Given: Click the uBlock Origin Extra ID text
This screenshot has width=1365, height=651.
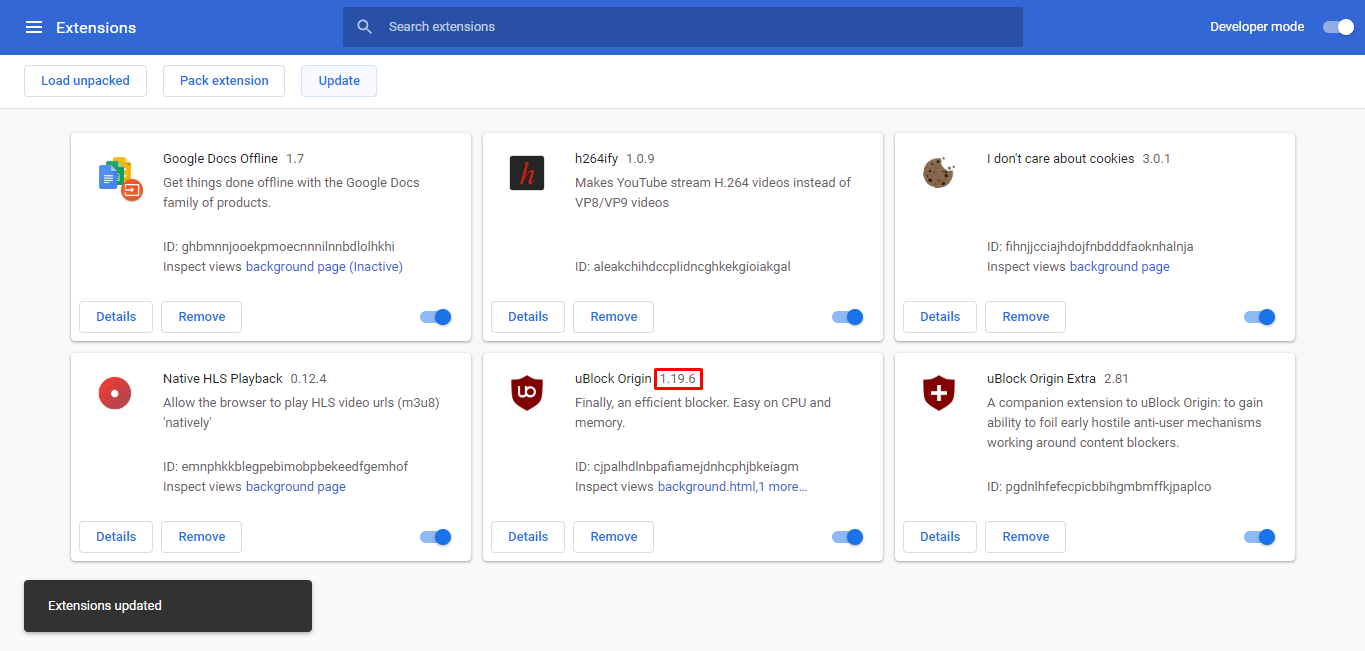Looking at the screenshot, I should [1099, 487].
